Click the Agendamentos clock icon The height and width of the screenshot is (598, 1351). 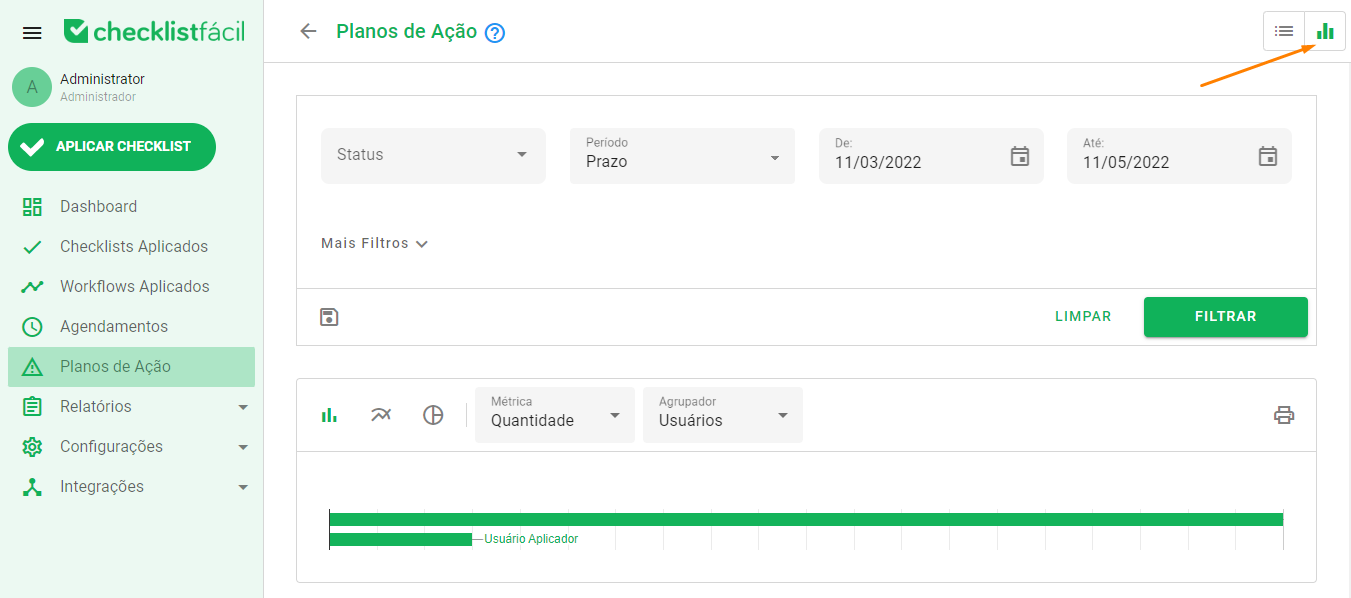[32, 327]
